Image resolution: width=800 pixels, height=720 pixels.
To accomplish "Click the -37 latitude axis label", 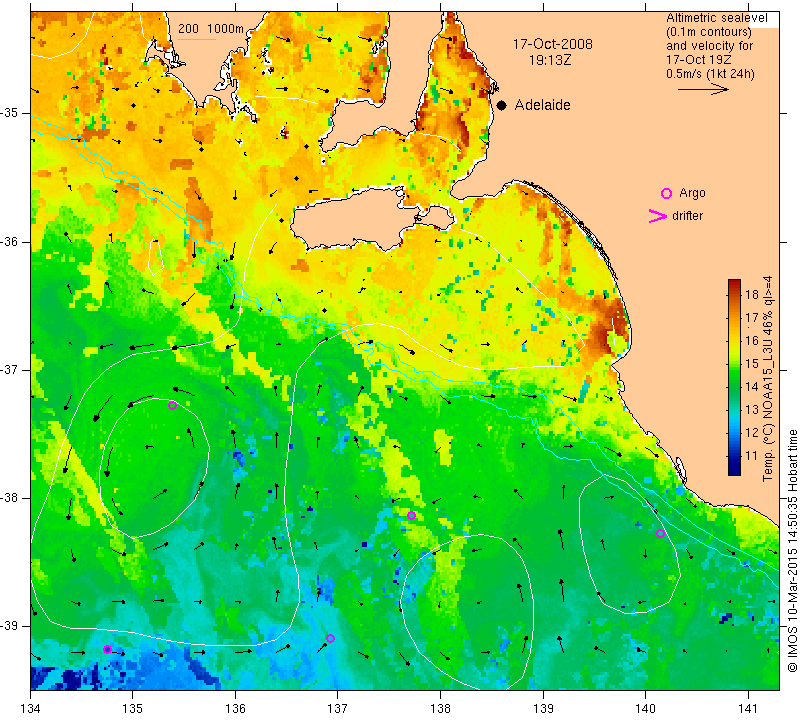I will (9, 369).
